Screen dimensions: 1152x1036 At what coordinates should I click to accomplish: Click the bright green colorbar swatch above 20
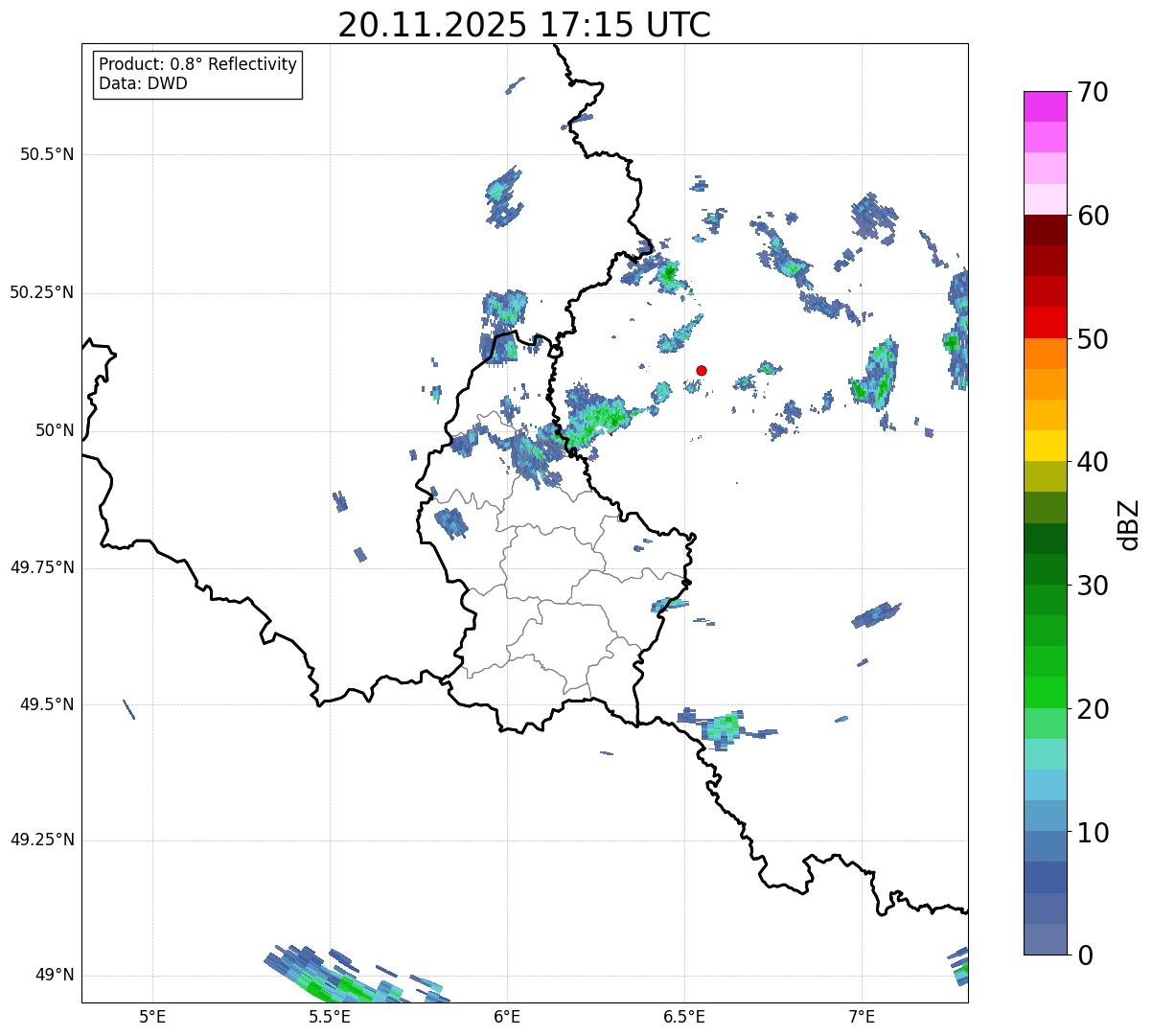pos(1045,692)
